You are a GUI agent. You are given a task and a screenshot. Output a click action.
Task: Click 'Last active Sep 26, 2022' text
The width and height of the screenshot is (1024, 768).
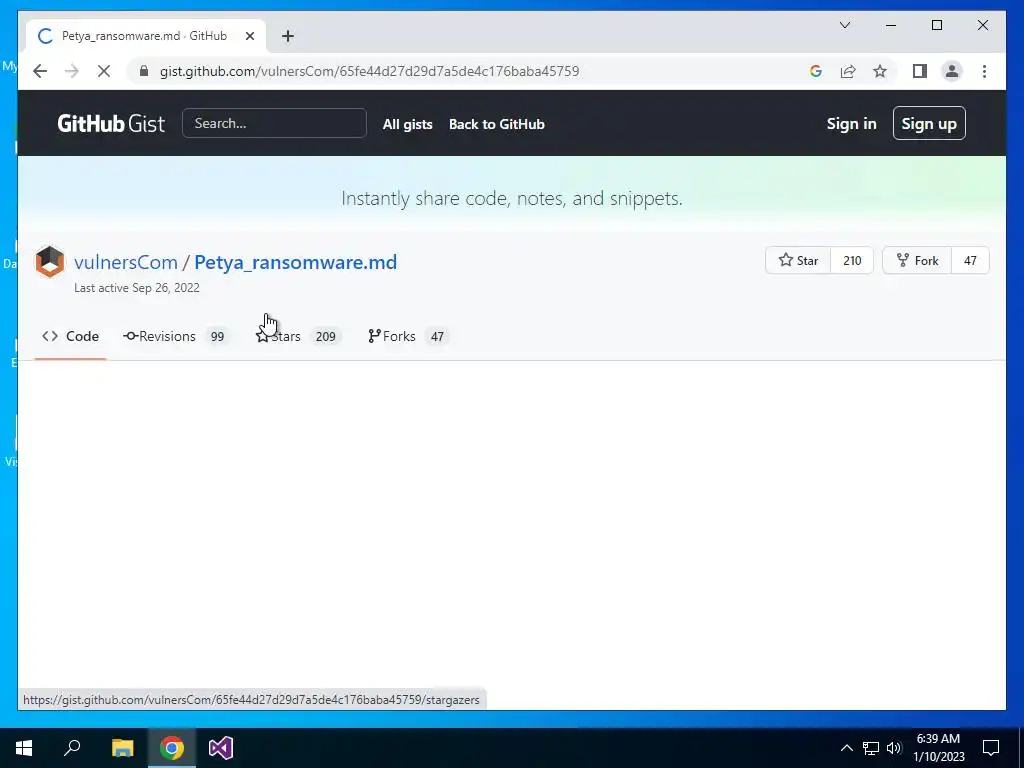tap(137, 288)
